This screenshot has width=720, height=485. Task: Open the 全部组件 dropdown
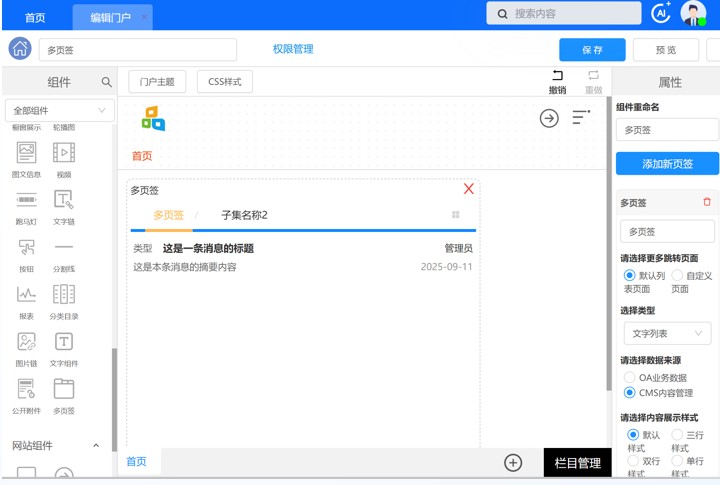click(59, 110)
